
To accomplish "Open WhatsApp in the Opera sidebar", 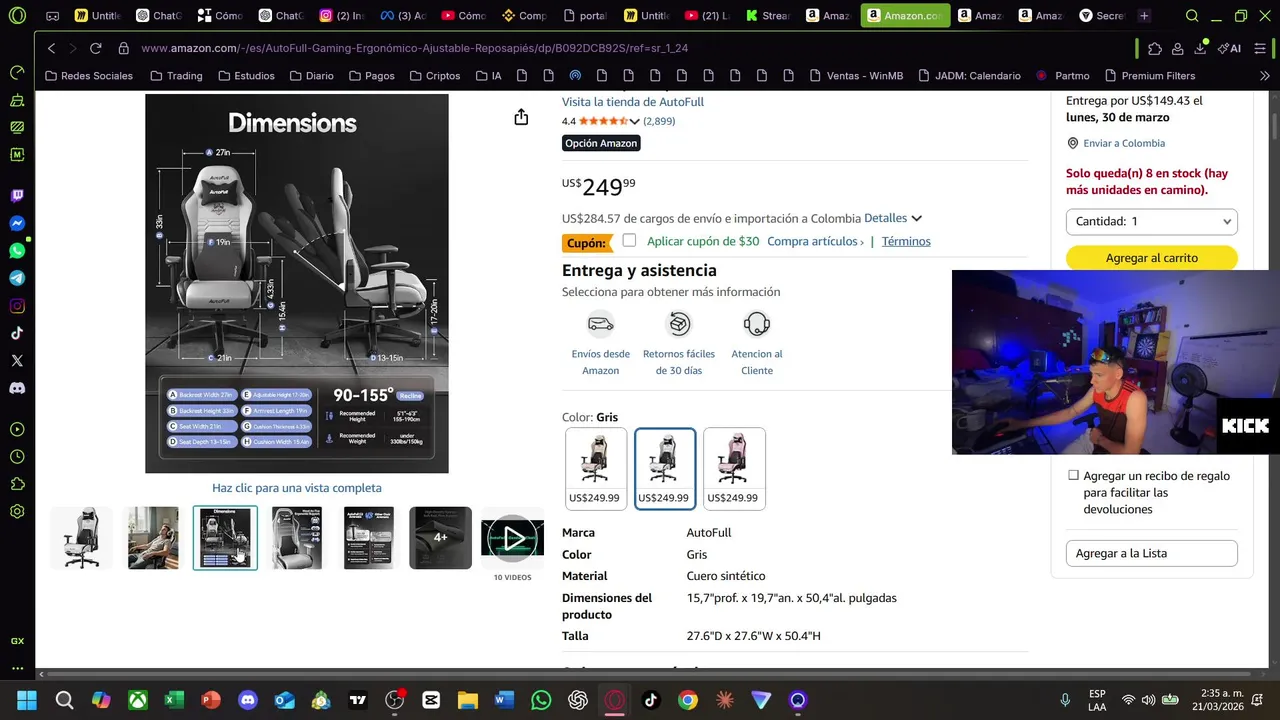I will point(17,251).
